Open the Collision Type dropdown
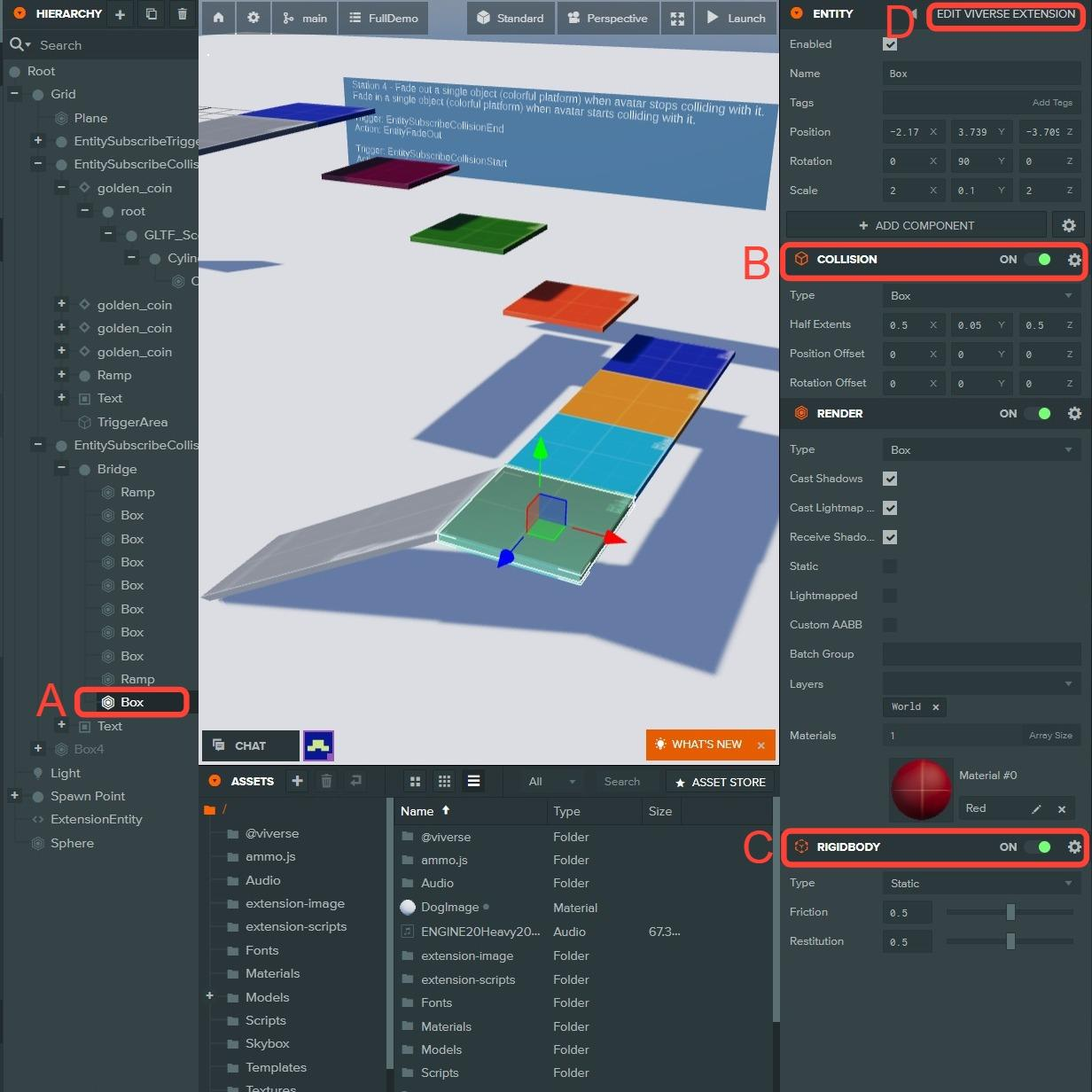1092x1092 pixels. (980, 296)
